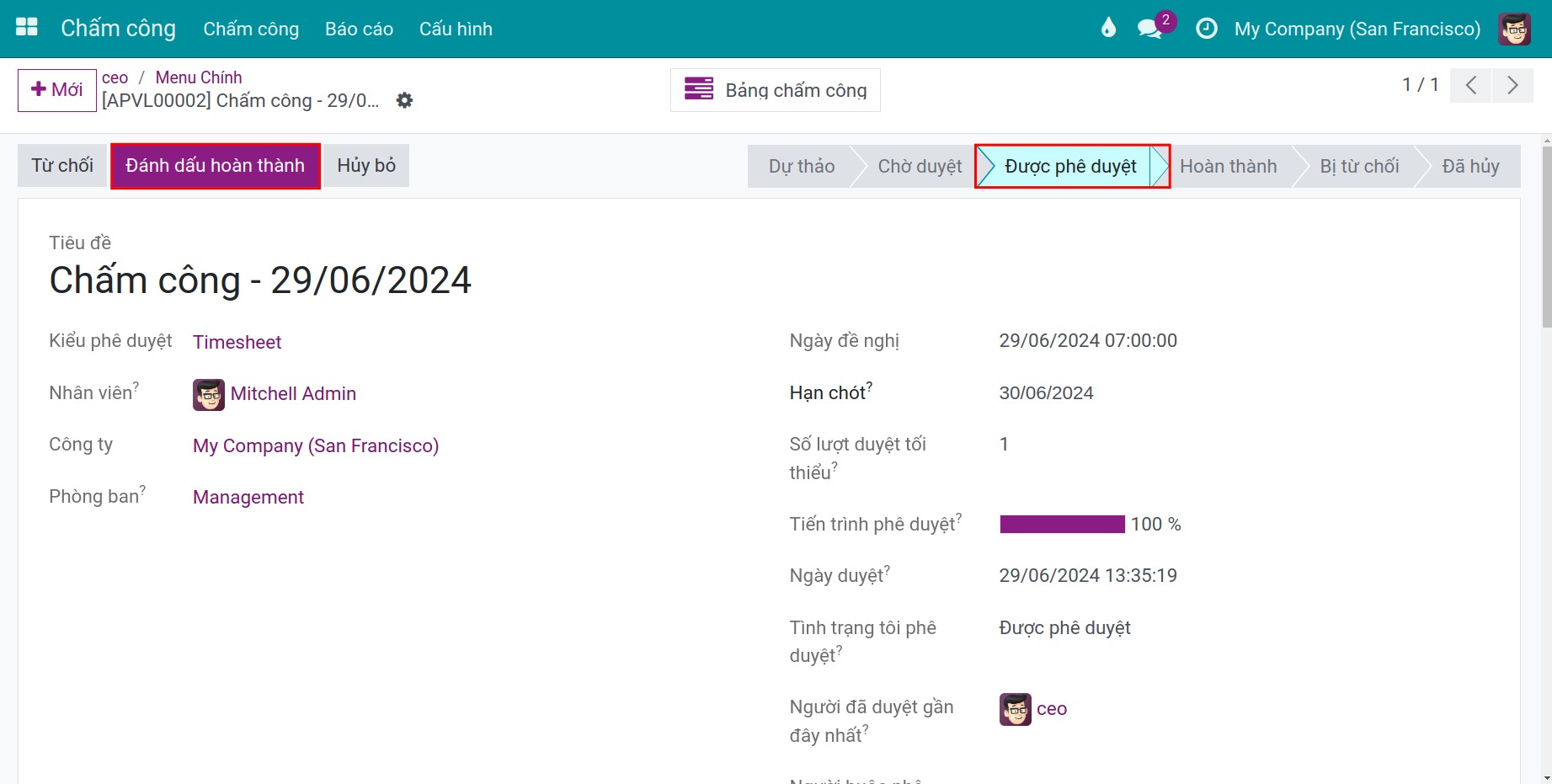Open My Company (San Francisco) field link
1552x784 pixels.
point(316,445)
